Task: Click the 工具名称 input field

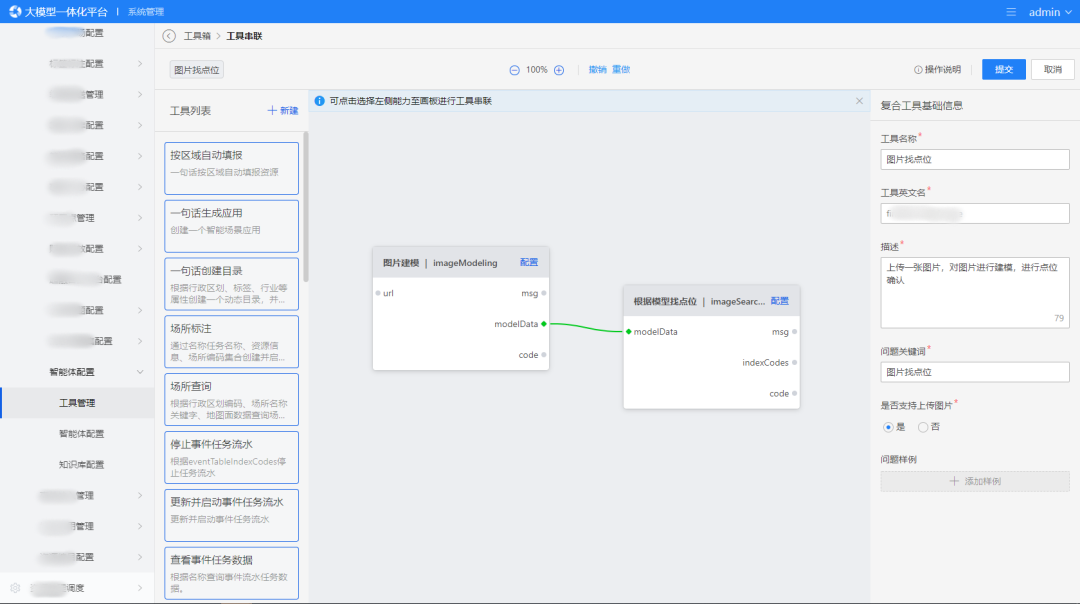Action: click(x=974, y=159)
